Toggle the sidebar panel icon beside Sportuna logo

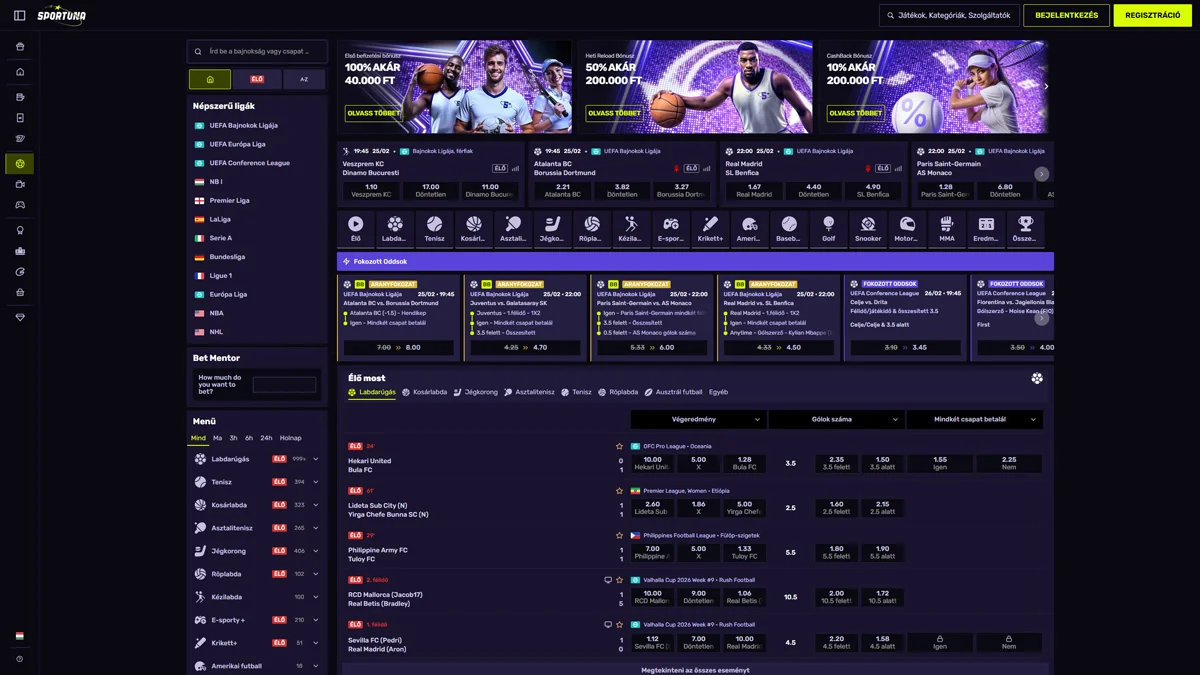pos(19,15)
